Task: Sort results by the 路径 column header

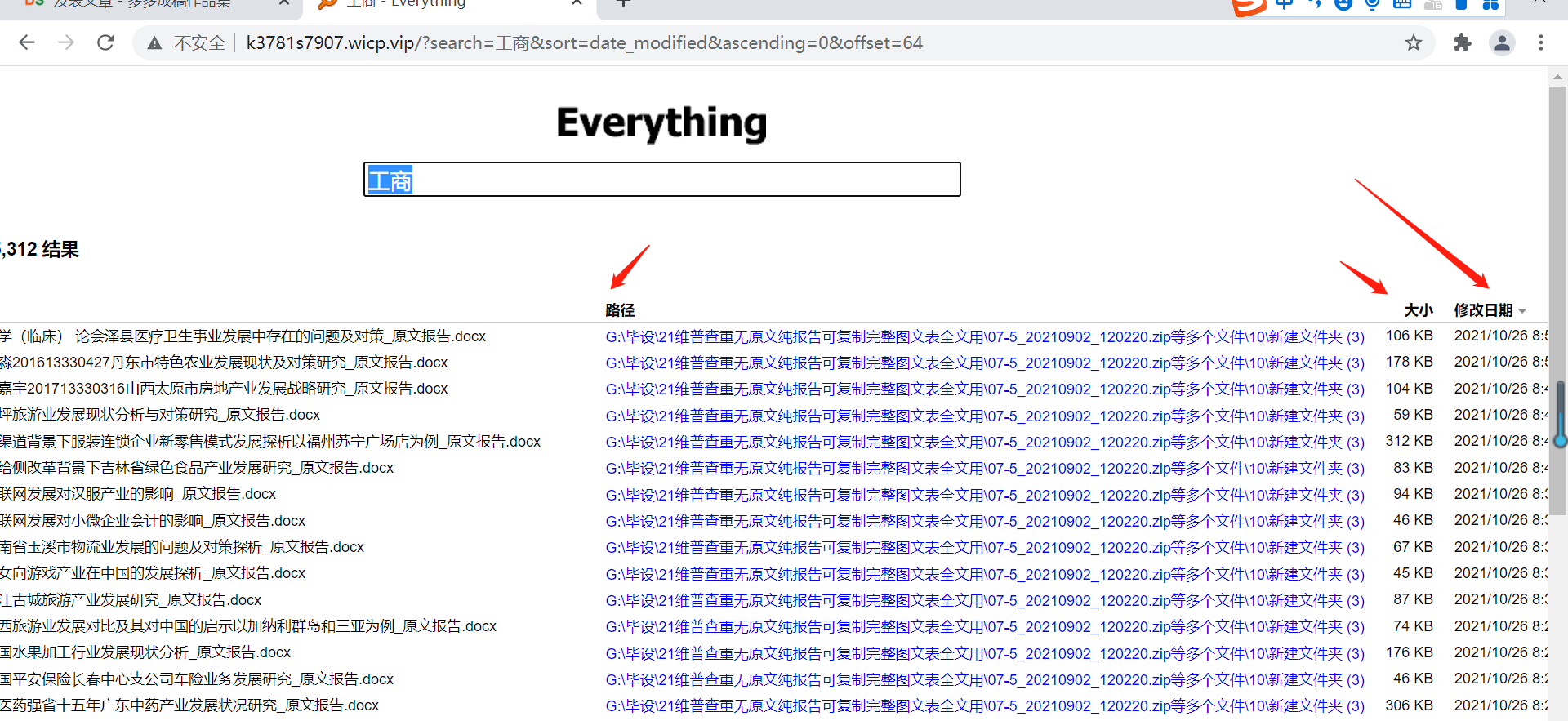Action: 620,310
